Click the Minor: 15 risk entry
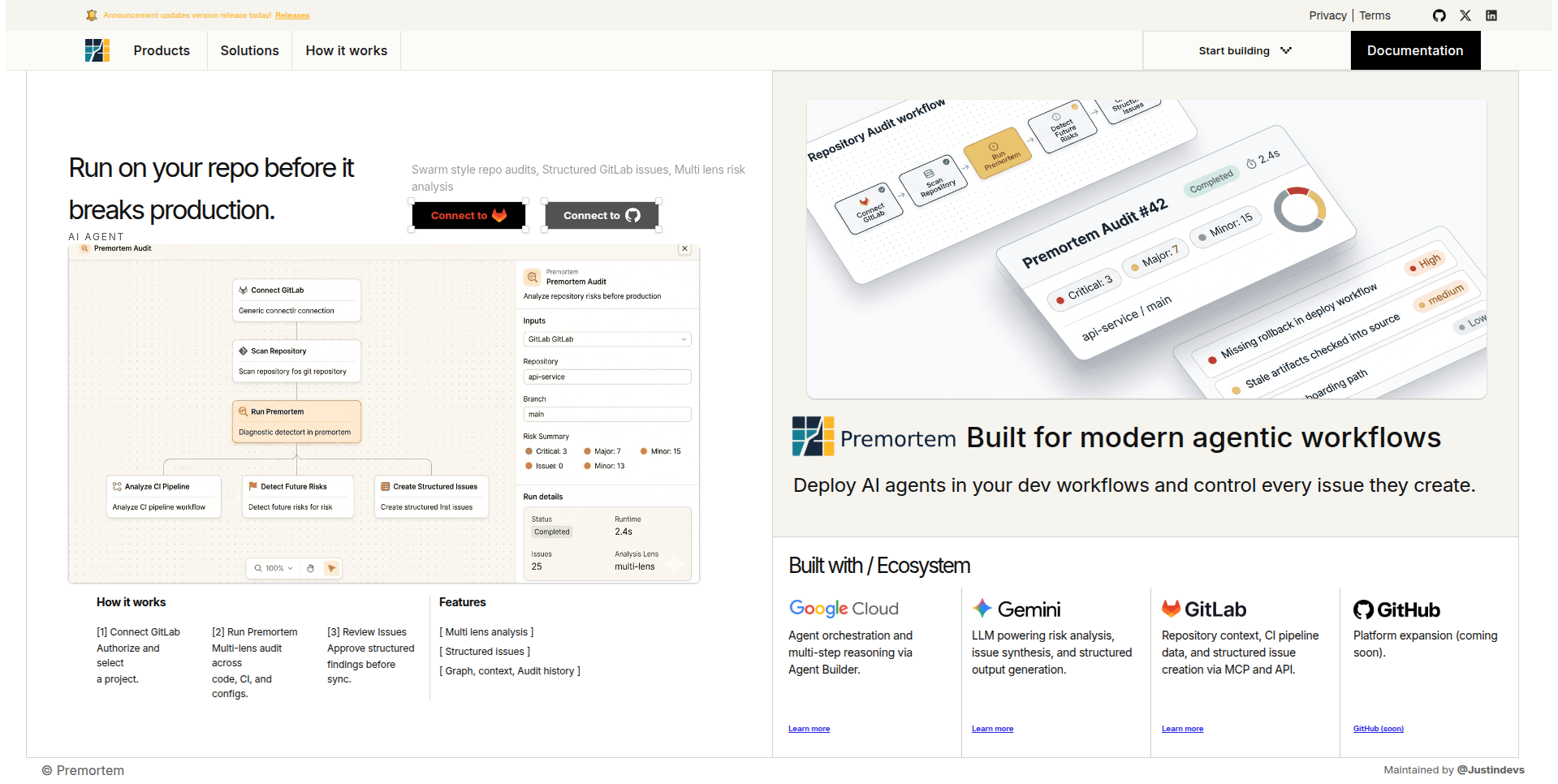This screenshot has height=784, width=1558. point(661,451)
